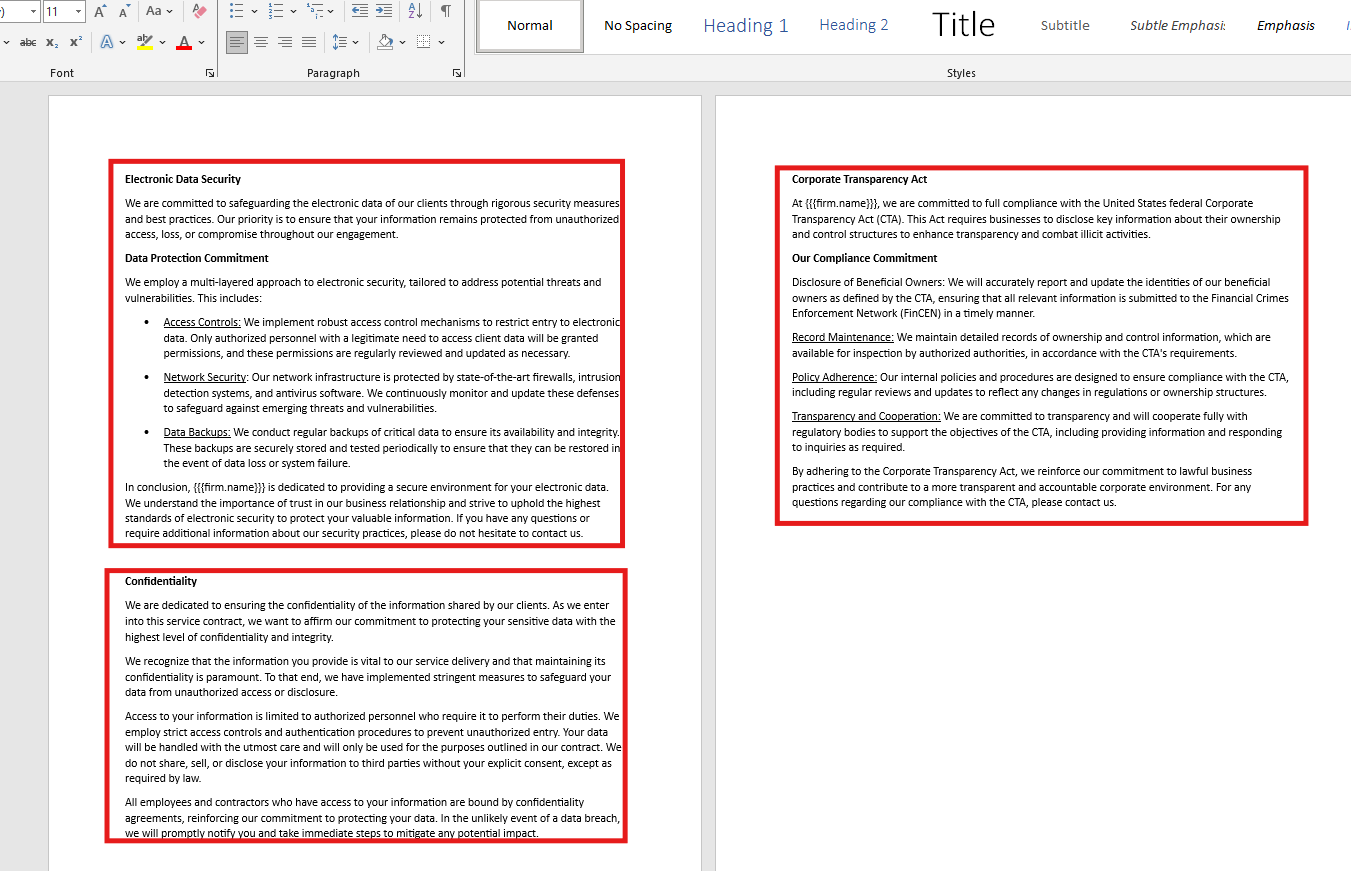Toggle superscript formatting
Screen dimensions: 1351x871
tap(76, 42)
